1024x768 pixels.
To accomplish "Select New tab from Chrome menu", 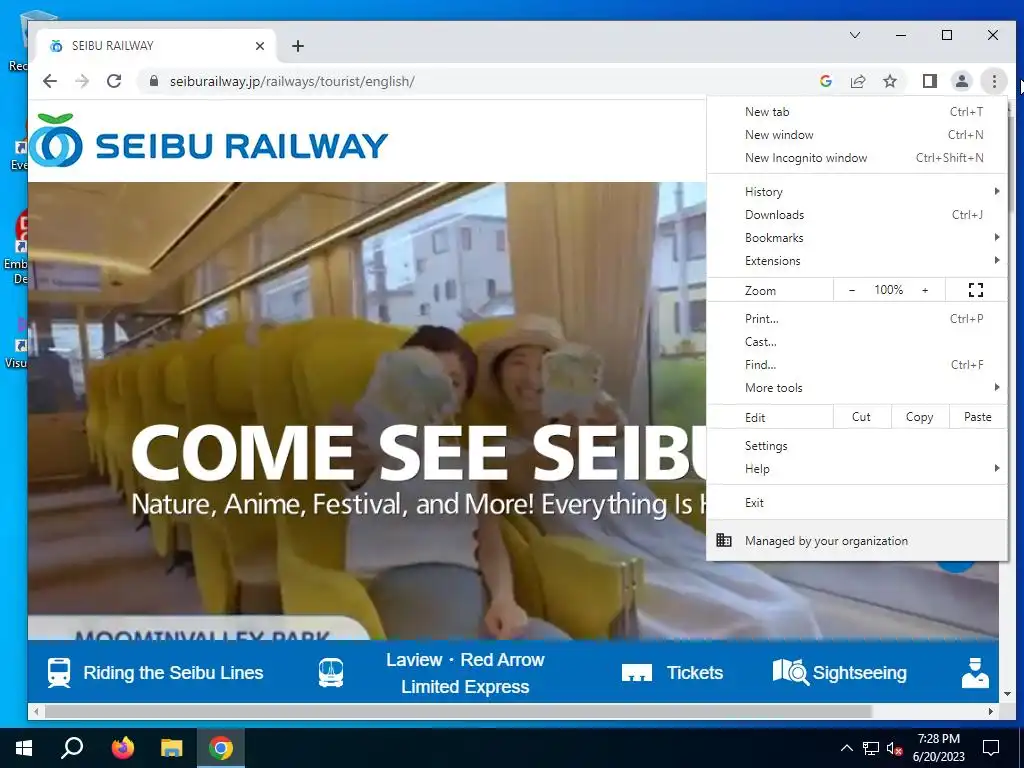I will pos(857,112).
